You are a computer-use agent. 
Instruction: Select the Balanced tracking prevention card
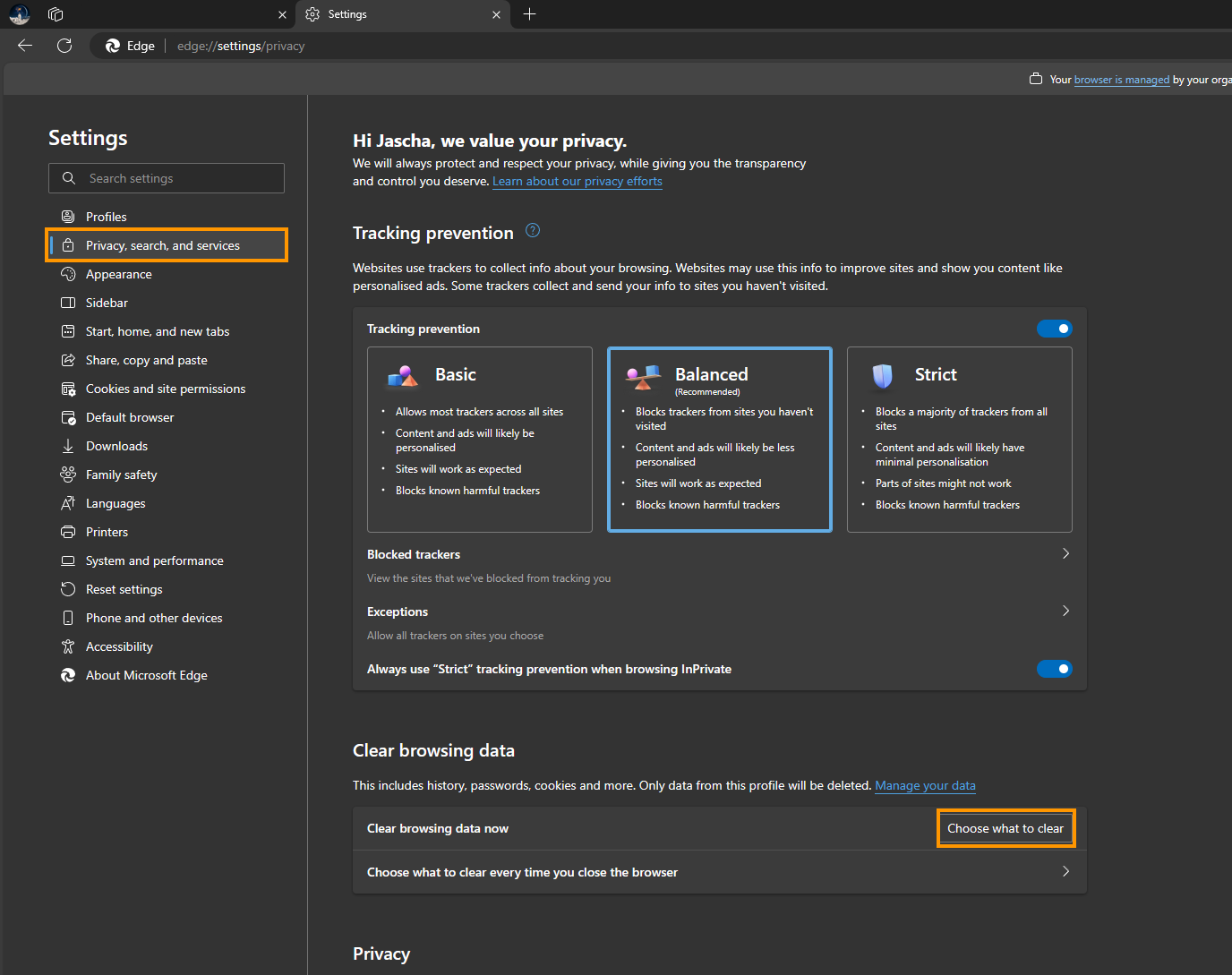(720, 440)
